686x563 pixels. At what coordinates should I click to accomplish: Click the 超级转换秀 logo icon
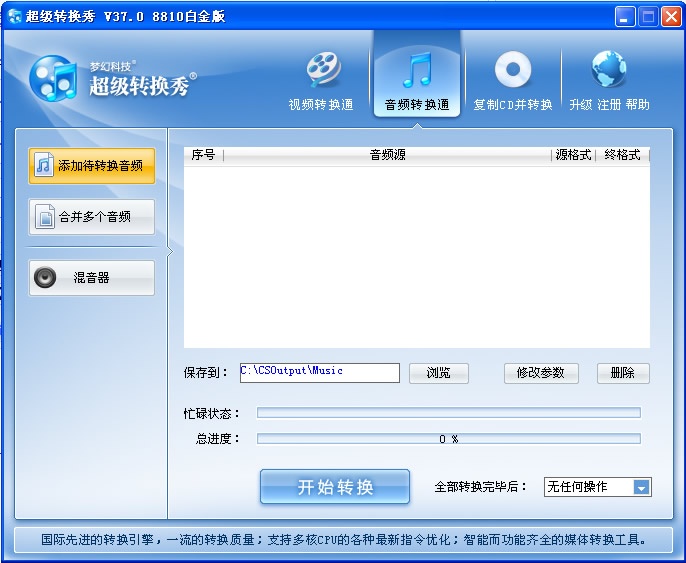coord(53,78)
